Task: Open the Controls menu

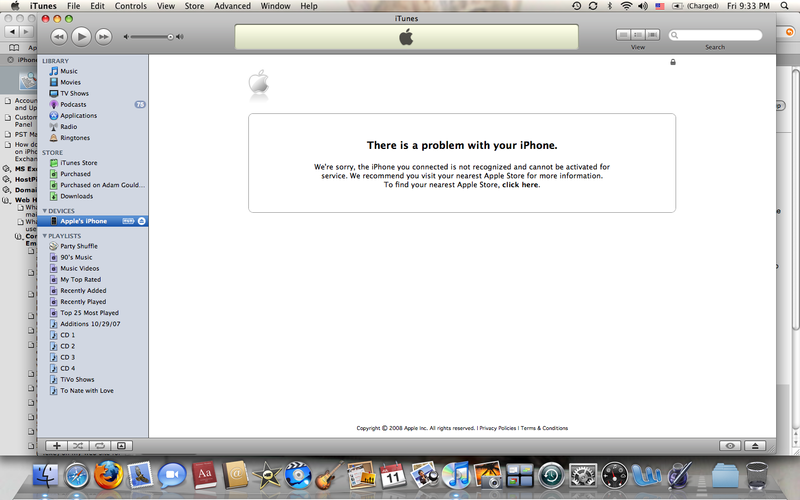Action: point(131,6)
